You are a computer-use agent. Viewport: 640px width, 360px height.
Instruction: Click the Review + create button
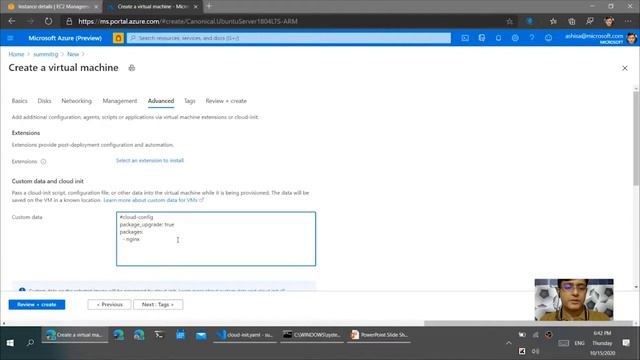[37, 304]
